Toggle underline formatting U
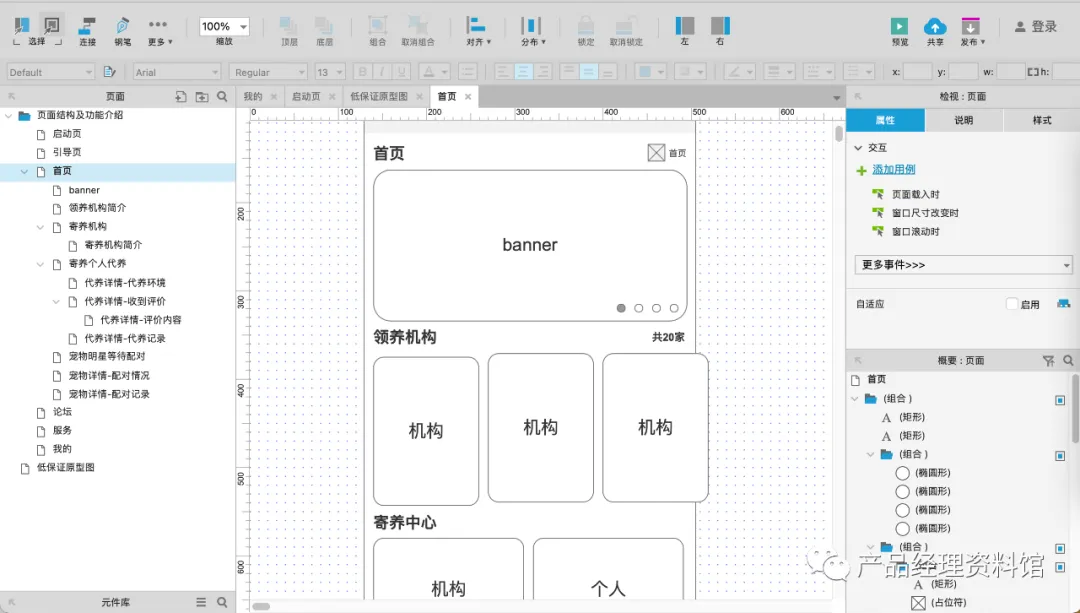 [401, 72]
